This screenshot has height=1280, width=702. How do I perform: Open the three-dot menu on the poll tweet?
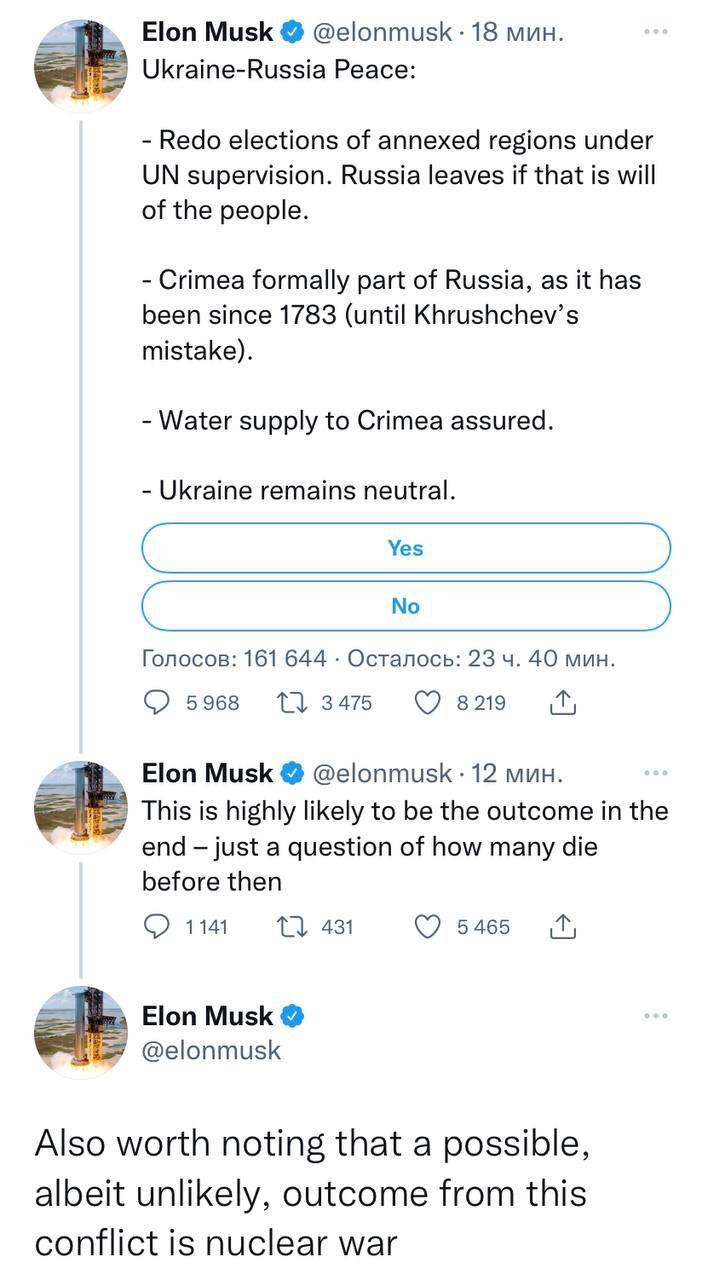pyautogui.click(x=656, y=31)
